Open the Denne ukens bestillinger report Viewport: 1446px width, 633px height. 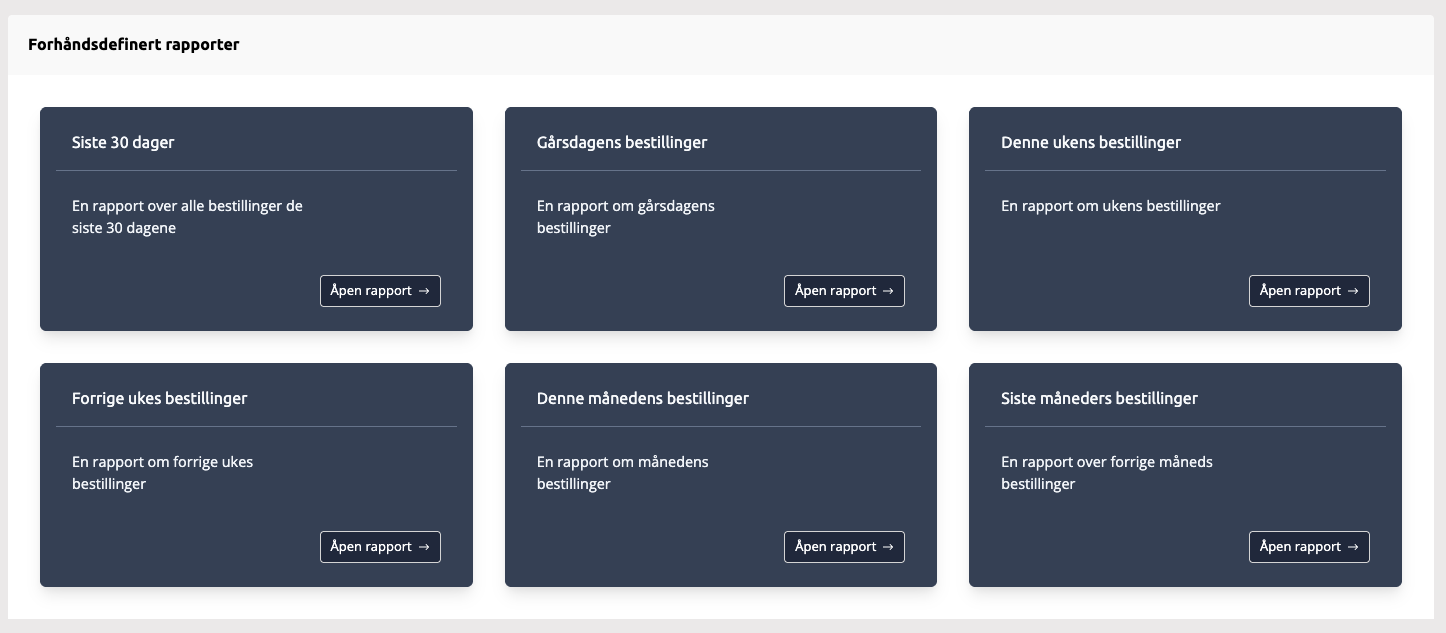pyautogui.click(x=1308, y=291)
